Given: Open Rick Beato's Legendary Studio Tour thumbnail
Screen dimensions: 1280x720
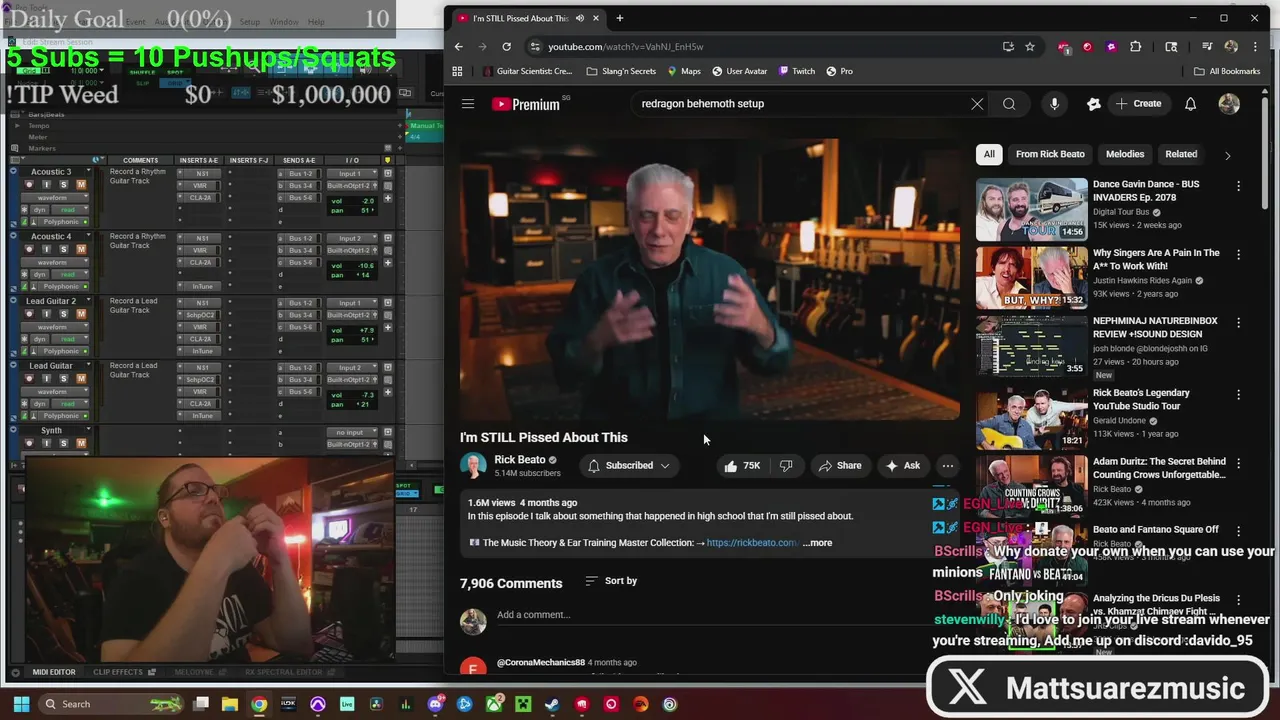Looking at the screenshot, I should [1031, 418].
